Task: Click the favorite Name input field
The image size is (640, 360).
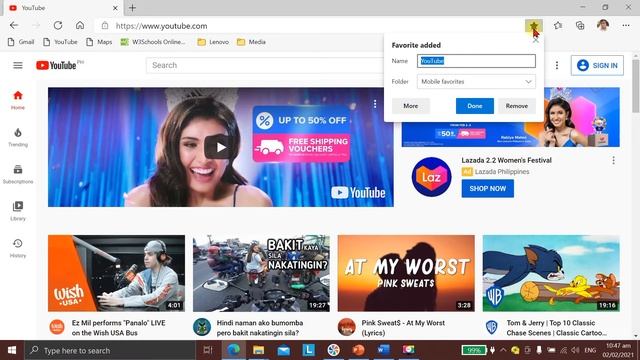Action: click(x=476, y=61)
